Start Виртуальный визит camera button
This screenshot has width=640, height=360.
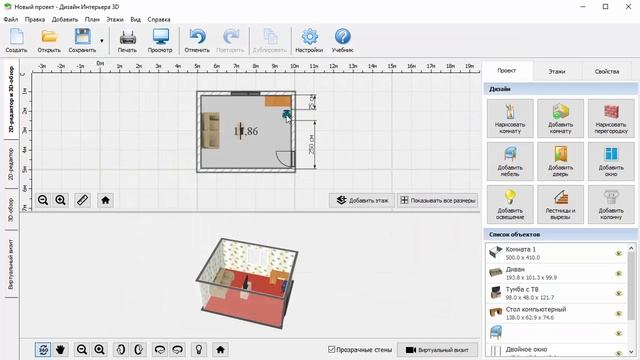pos(438,350)
